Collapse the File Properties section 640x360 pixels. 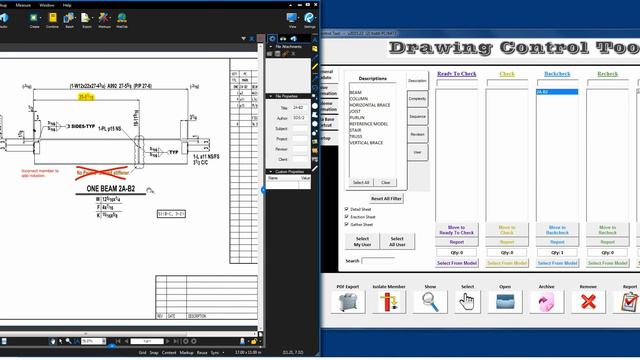coord(270,96)
